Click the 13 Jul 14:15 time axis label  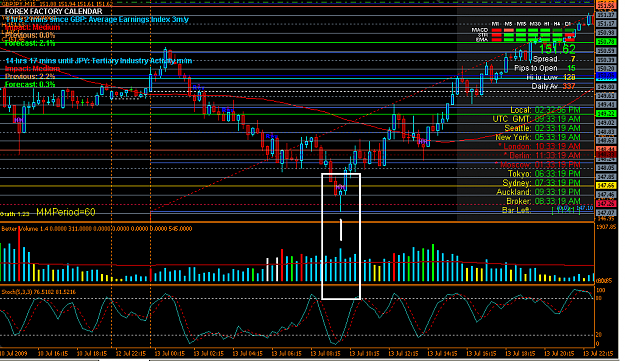442,353
